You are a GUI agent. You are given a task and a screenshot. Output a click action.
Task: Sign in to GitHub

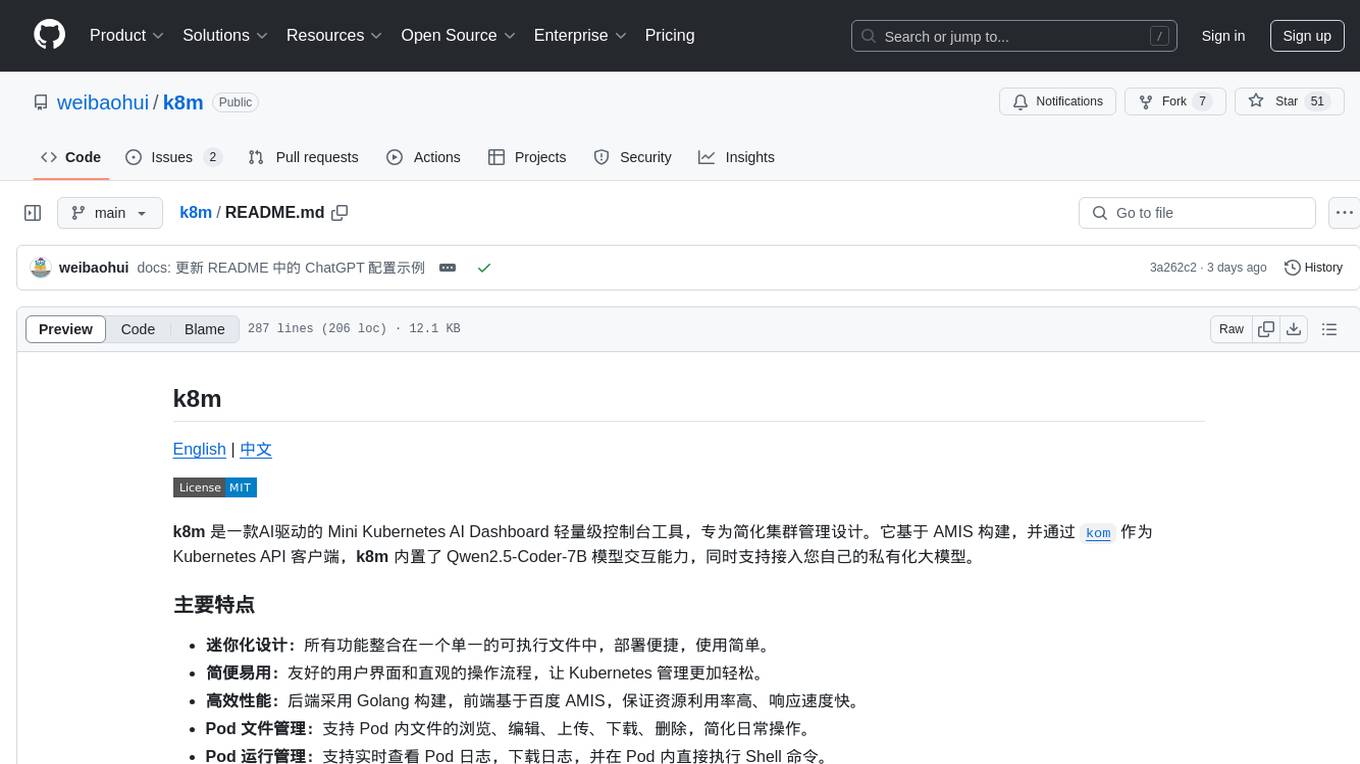[x=1223, y=36]
